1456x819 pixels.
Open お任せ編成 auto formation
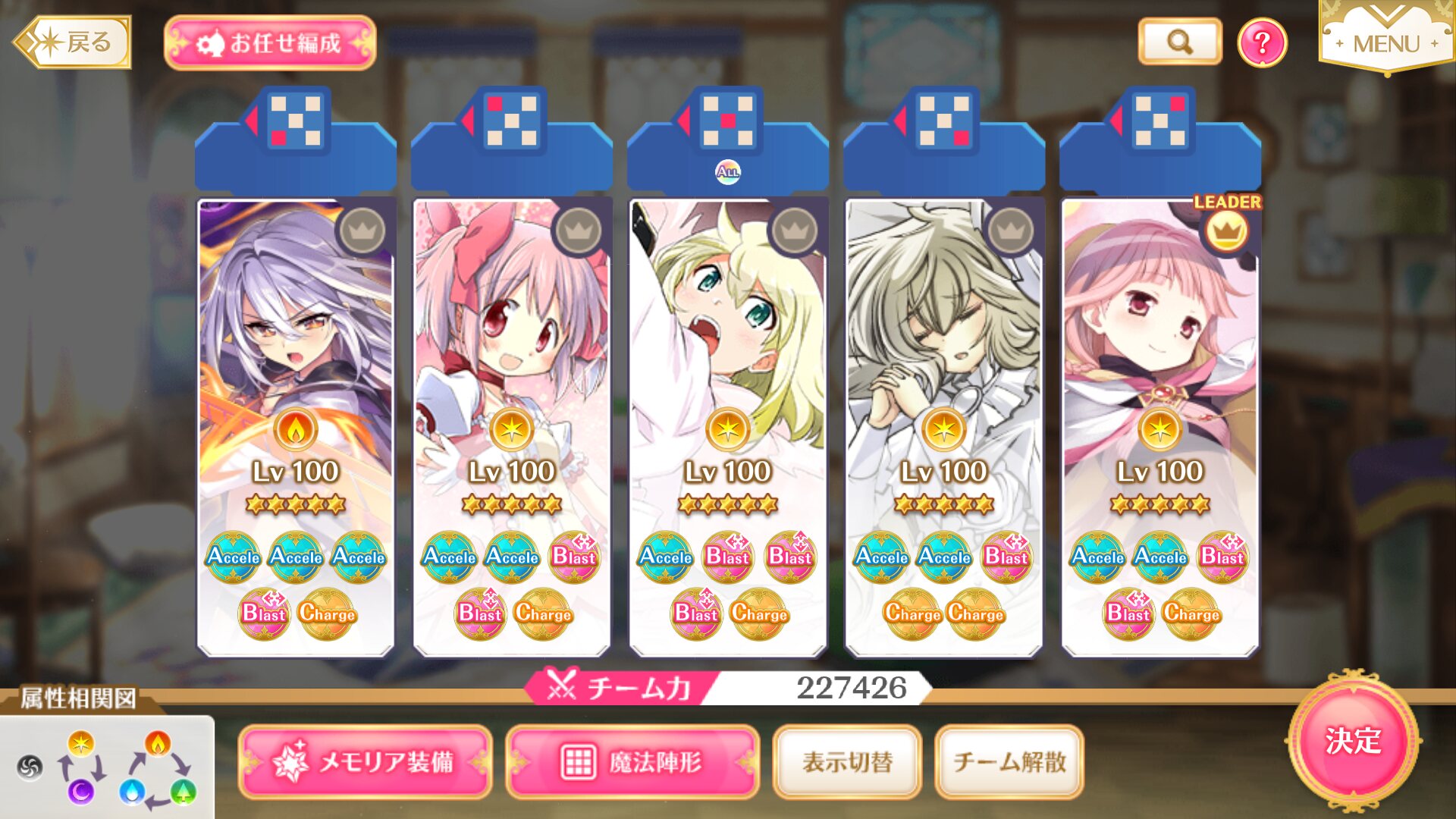(270, 43)
